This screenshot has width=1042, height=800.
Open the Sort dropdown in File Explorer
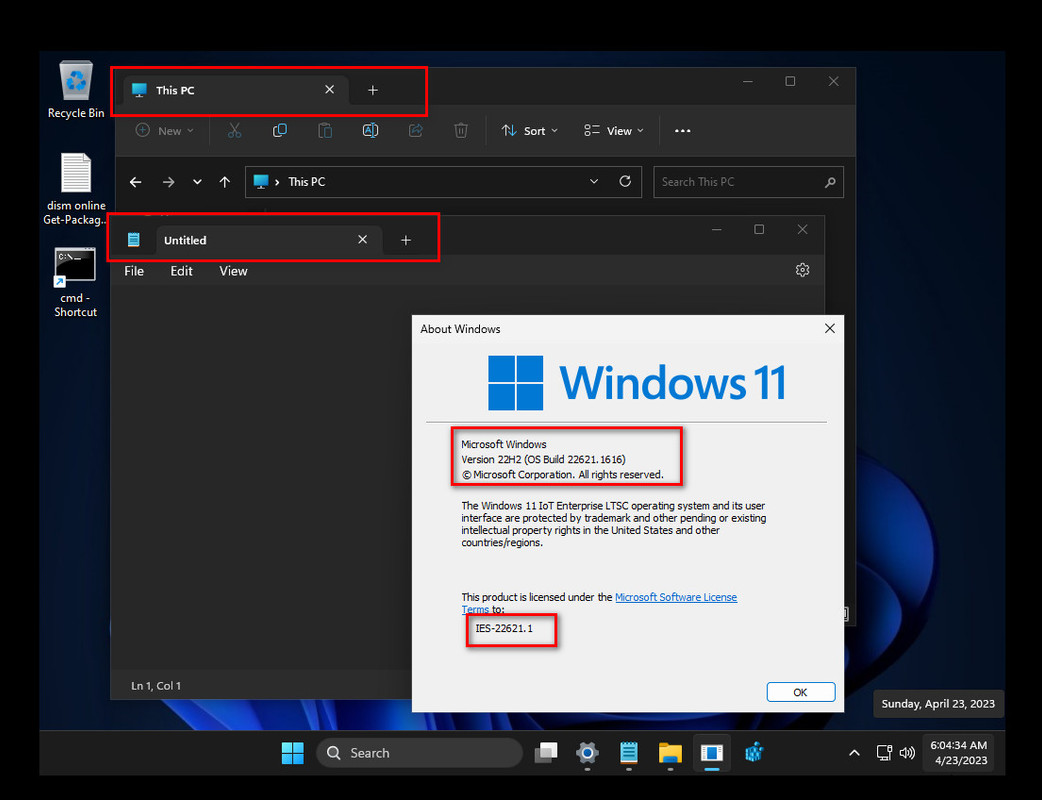[x=530, y=131]
